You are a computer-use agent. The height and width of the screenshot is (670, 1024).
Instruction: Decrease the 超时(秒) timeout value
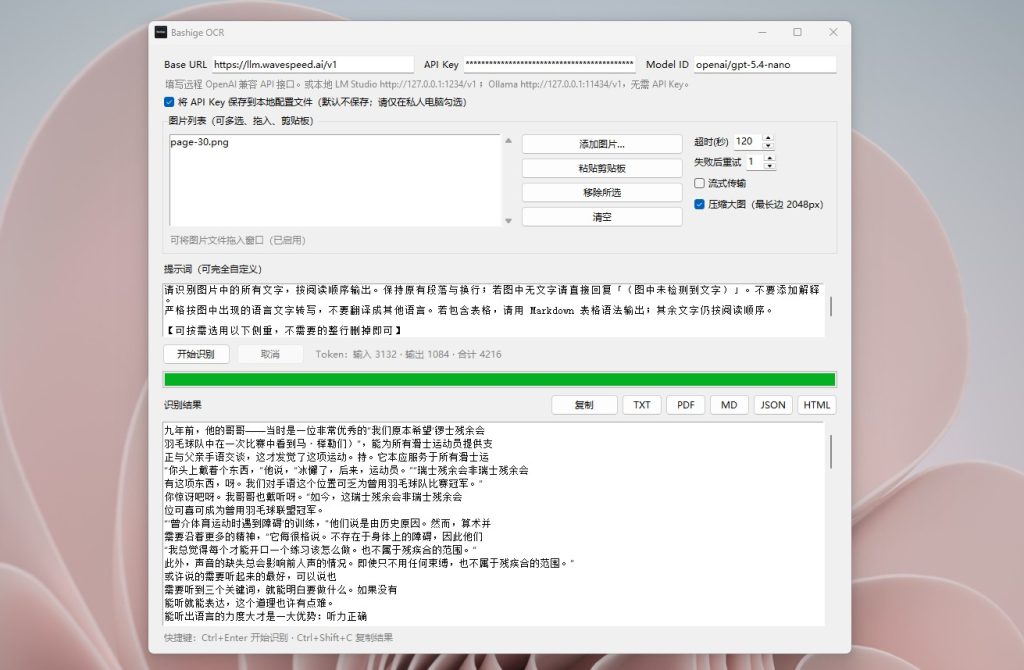768,145
